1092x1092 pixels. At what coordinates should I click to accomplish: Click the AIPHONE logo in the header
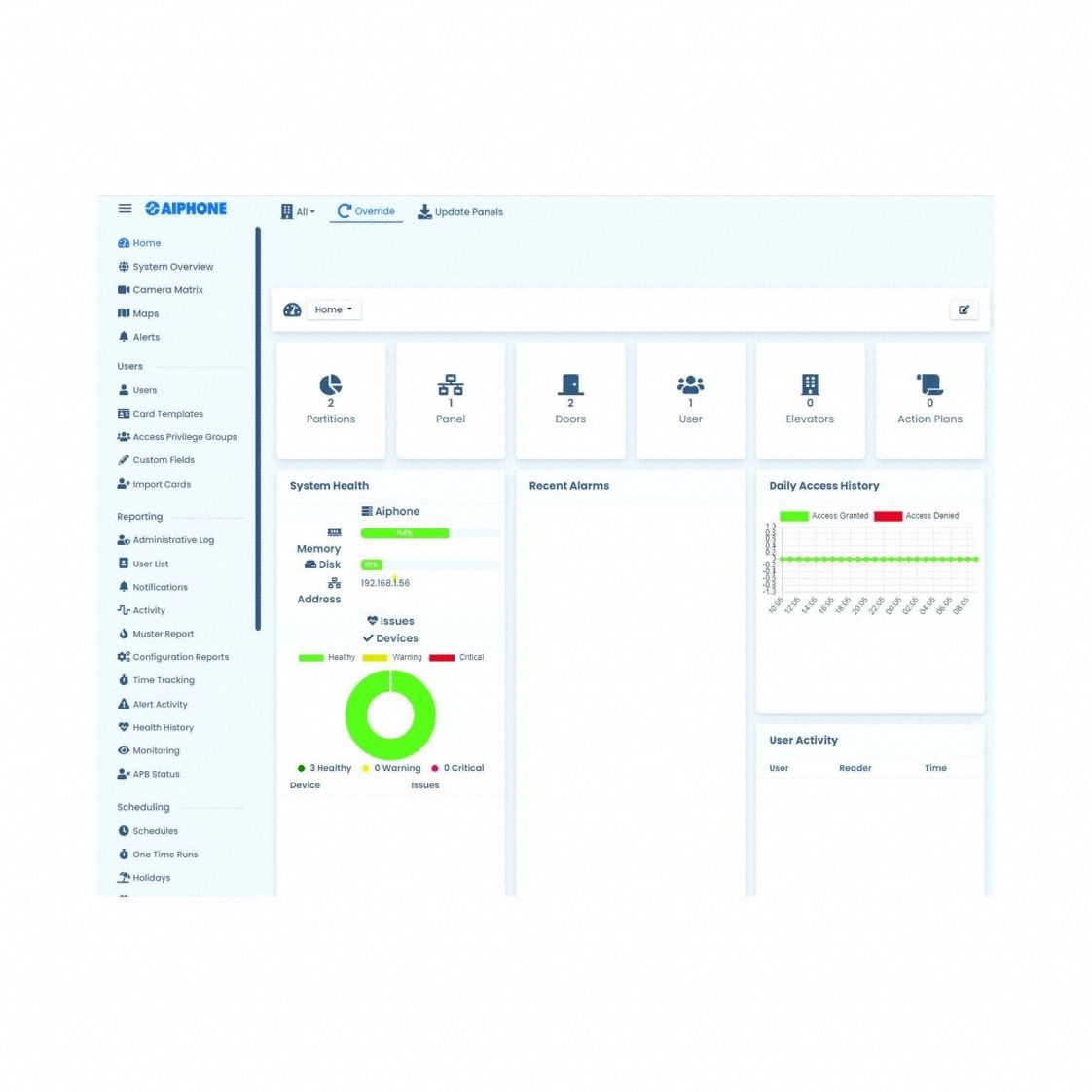pos(185,208)
